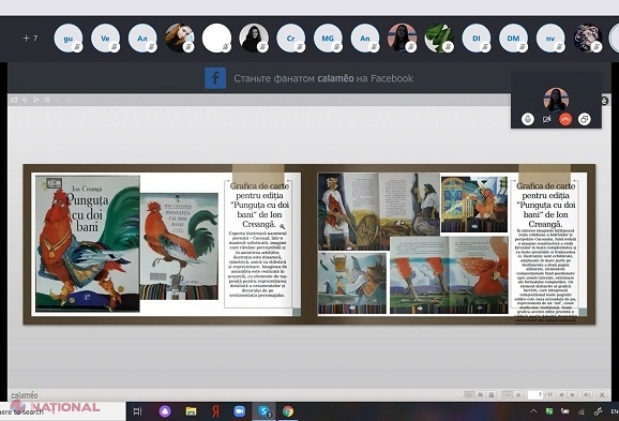Image resolution: width=619 pixels, height=421 pixels.
Task: Select the blank white participant avatar
Action: (x=217, y=38)
